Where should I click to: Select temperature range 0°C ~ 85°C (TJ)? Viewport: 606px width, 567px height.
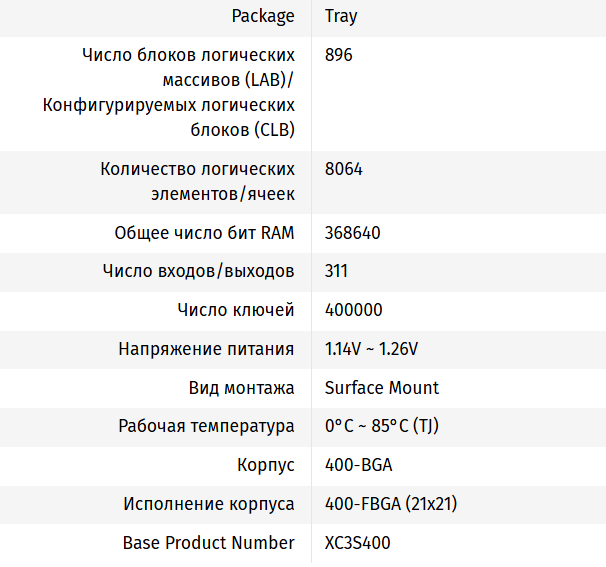pyautogui.click(x=382, y=426)
